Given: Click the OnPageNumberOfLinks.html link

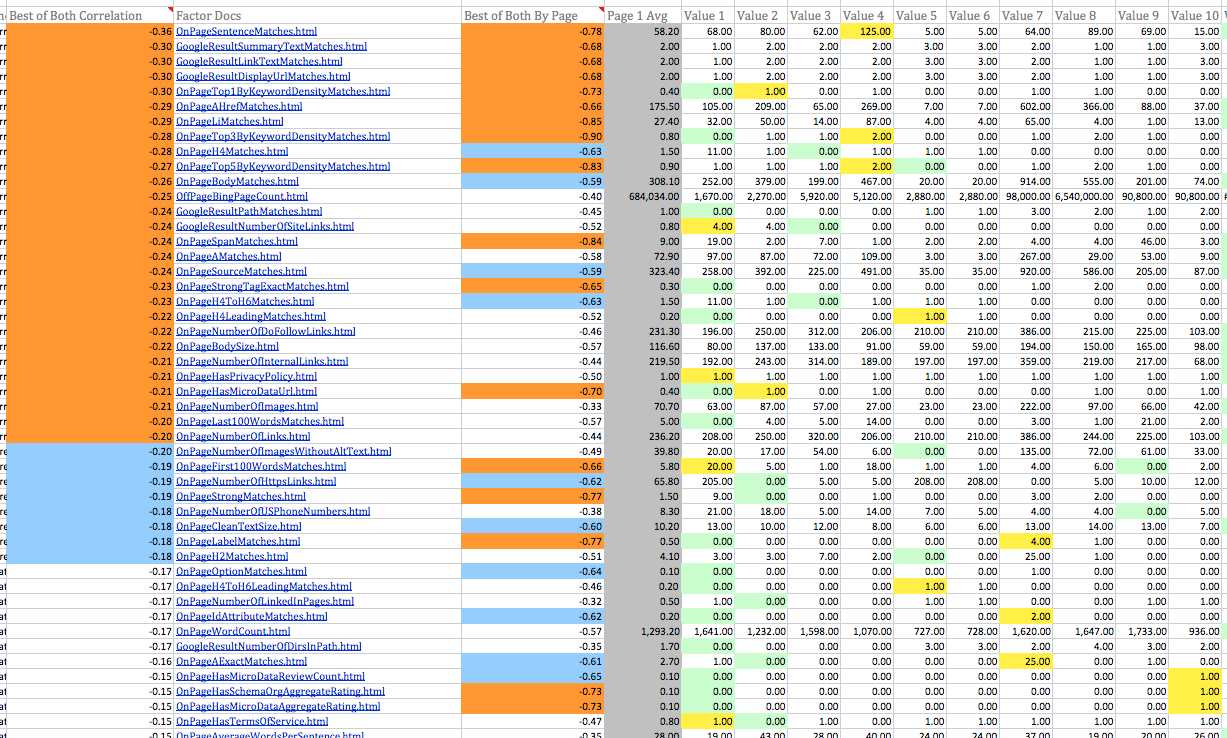Looking at the screenshot, I should [243, 437].
